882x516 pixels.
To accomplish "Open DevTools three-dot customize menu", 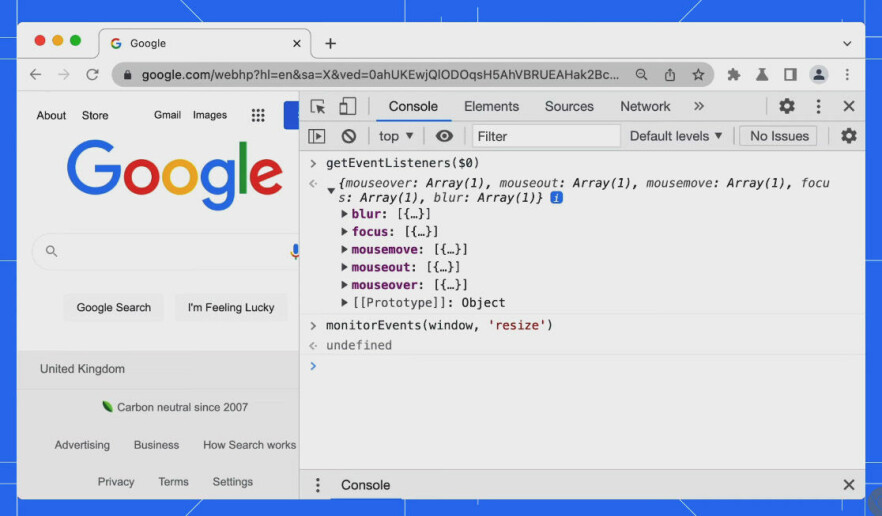I will coord(818,106).
